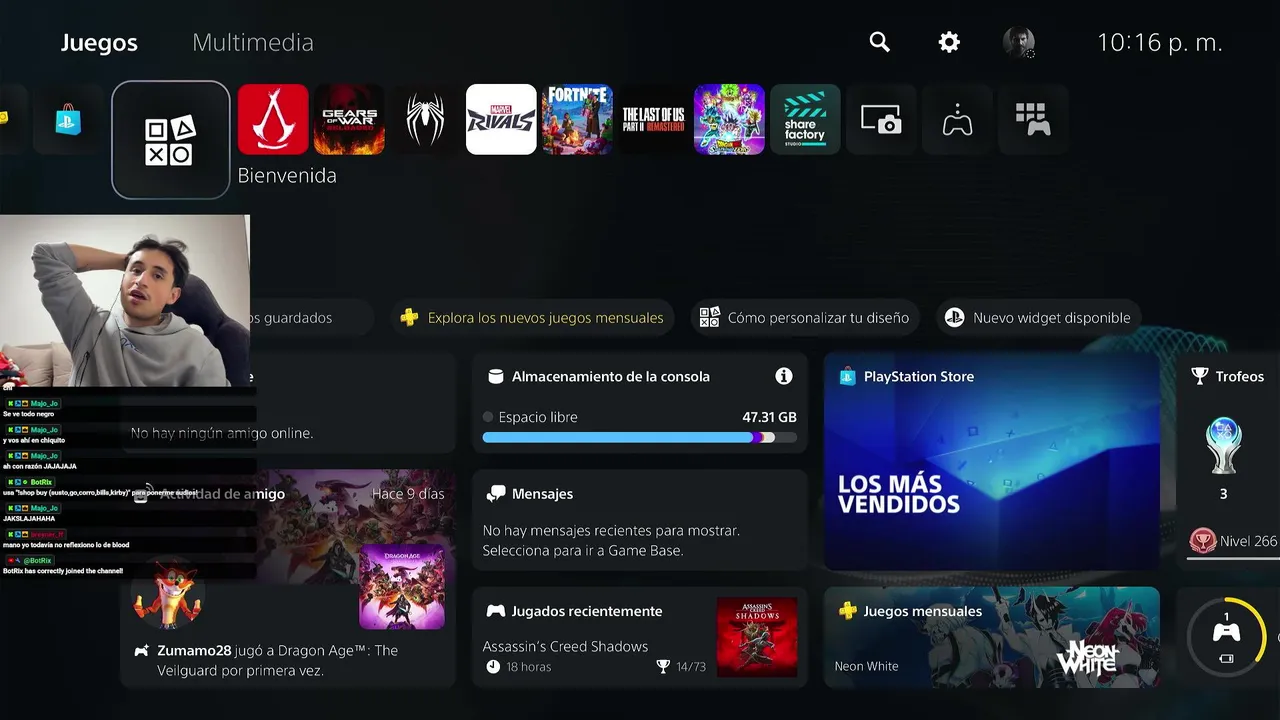Select Cómo personalizar tu diseño chip
The height and width of the screenshot is (720, 1280).
804,318
